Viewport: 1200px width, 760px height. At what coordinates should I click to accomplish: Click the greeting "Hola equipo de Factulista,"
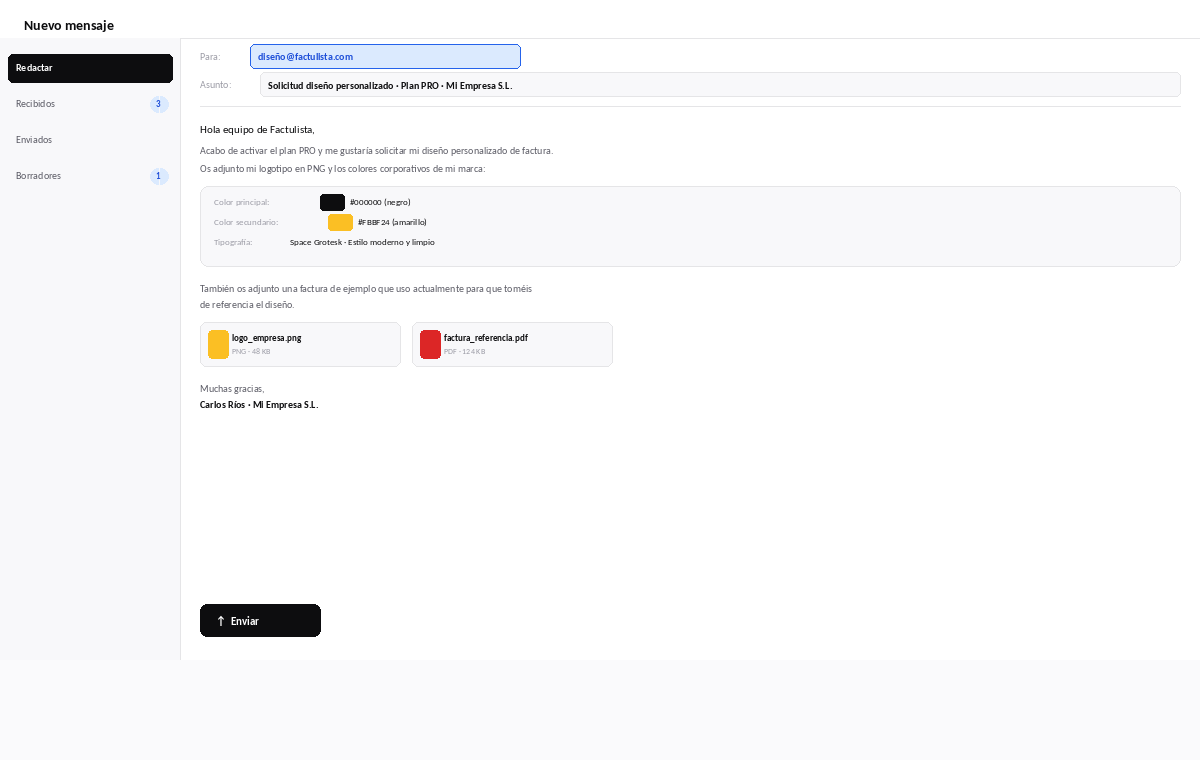point(257,130)
